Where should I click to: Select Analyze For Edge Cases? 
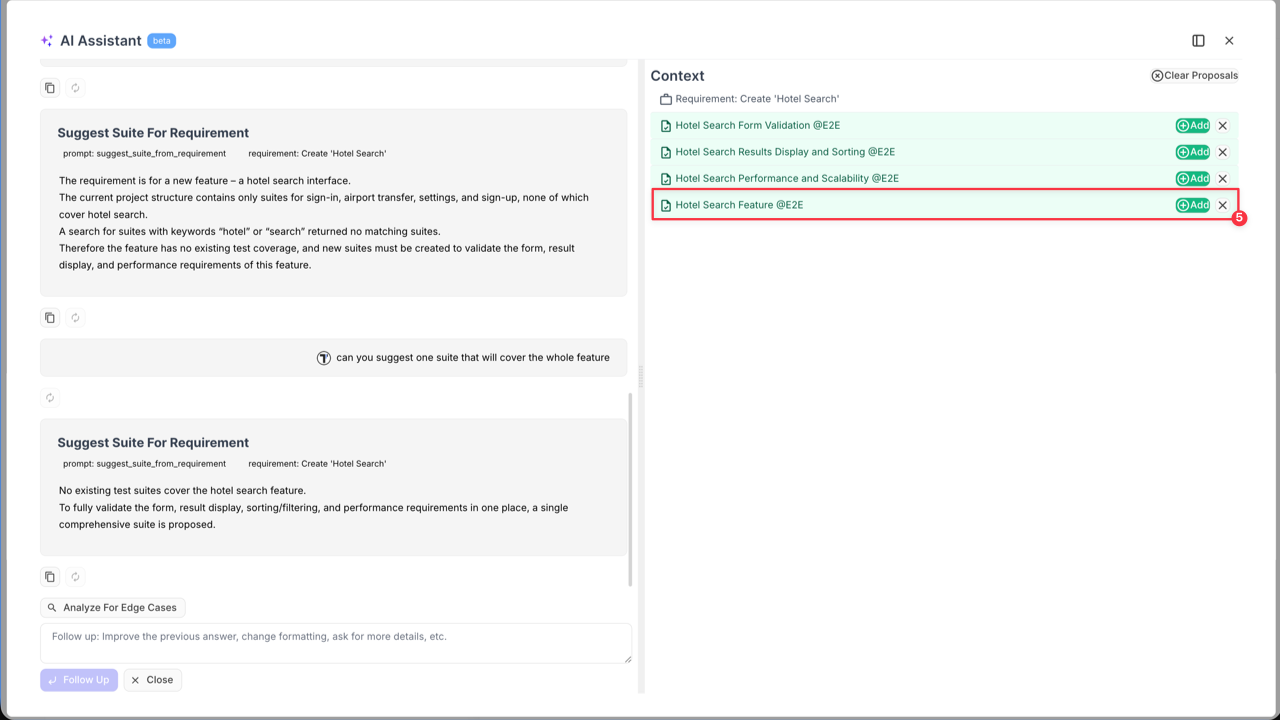(112, 607)
